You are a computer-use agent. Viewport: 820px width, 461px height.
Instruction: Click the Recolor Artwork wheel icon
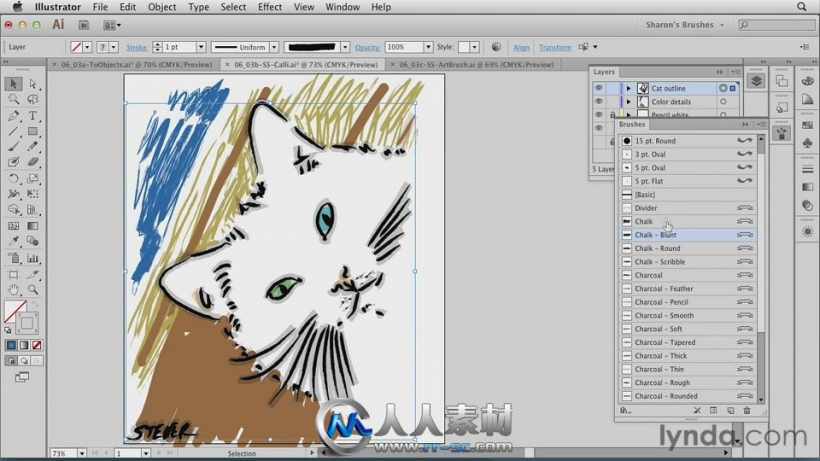click(496, 47)
